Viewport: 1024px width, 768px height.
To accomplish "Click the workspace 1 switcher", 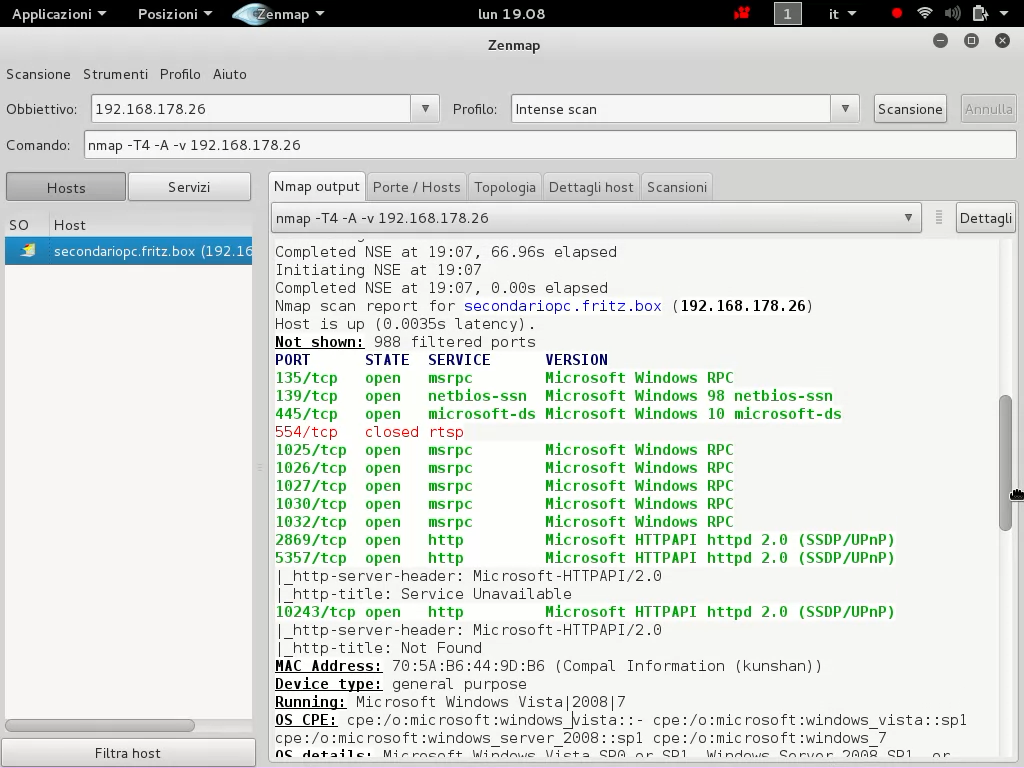I will point(787,14).
